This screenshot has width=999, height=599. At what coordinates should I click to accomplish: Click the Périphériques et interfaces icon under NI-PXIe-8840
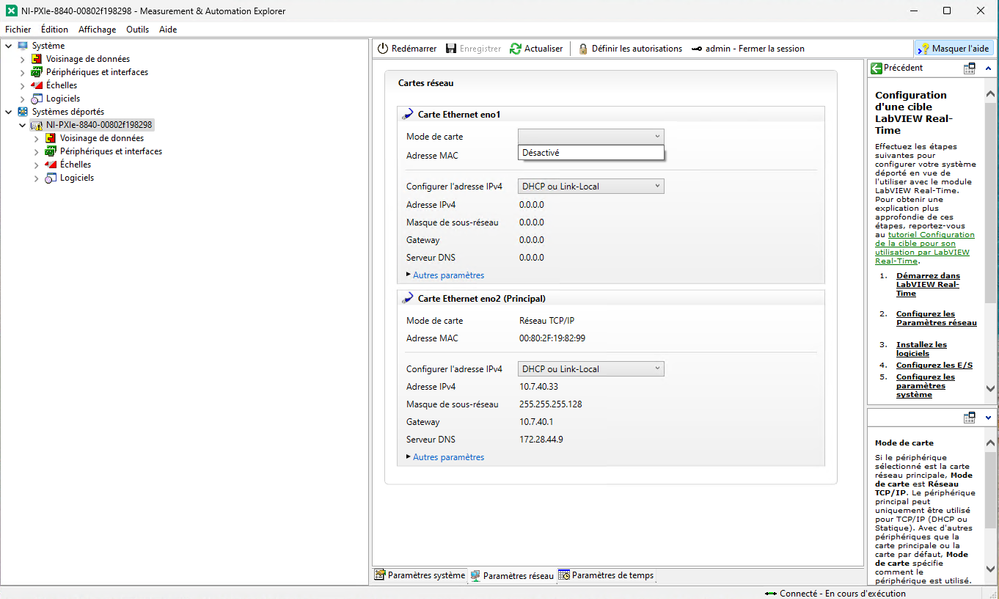51,152
